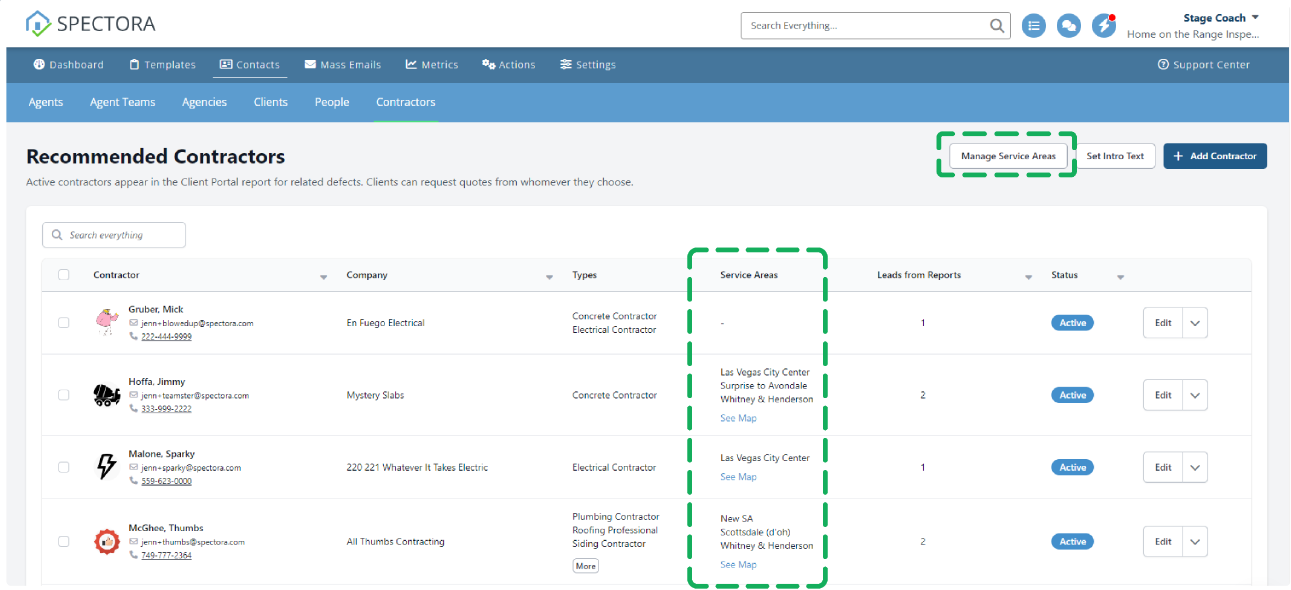Select the Contractors tab
The width and height of the screenshot is (1291, 590).
(x=406, y=102)
